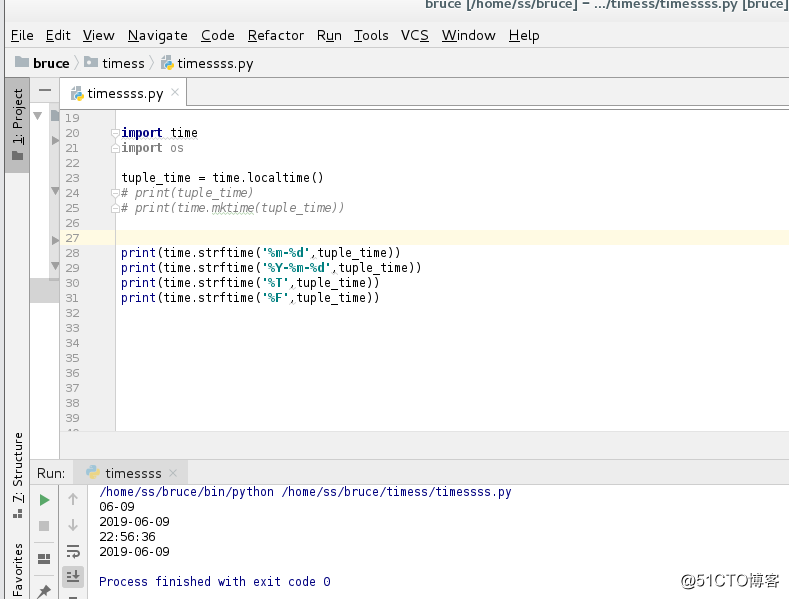
Task: Collapse project tree node beside line 29
Action: click(x=55, y=265)
